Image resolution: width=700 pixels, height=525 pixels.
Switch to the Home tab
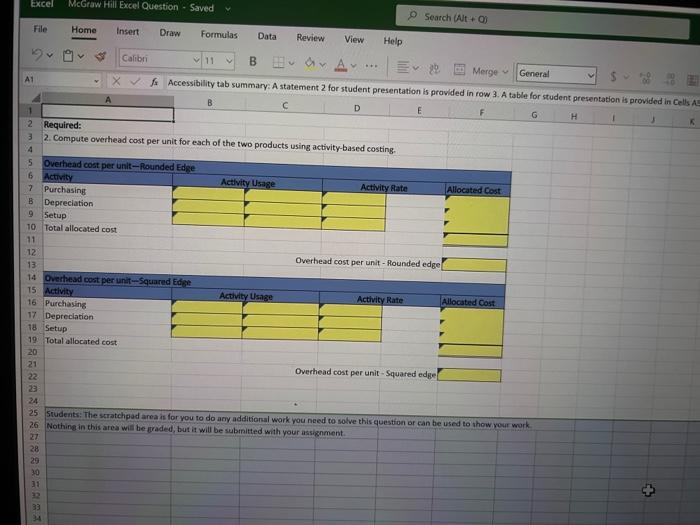tap(84, 30)
